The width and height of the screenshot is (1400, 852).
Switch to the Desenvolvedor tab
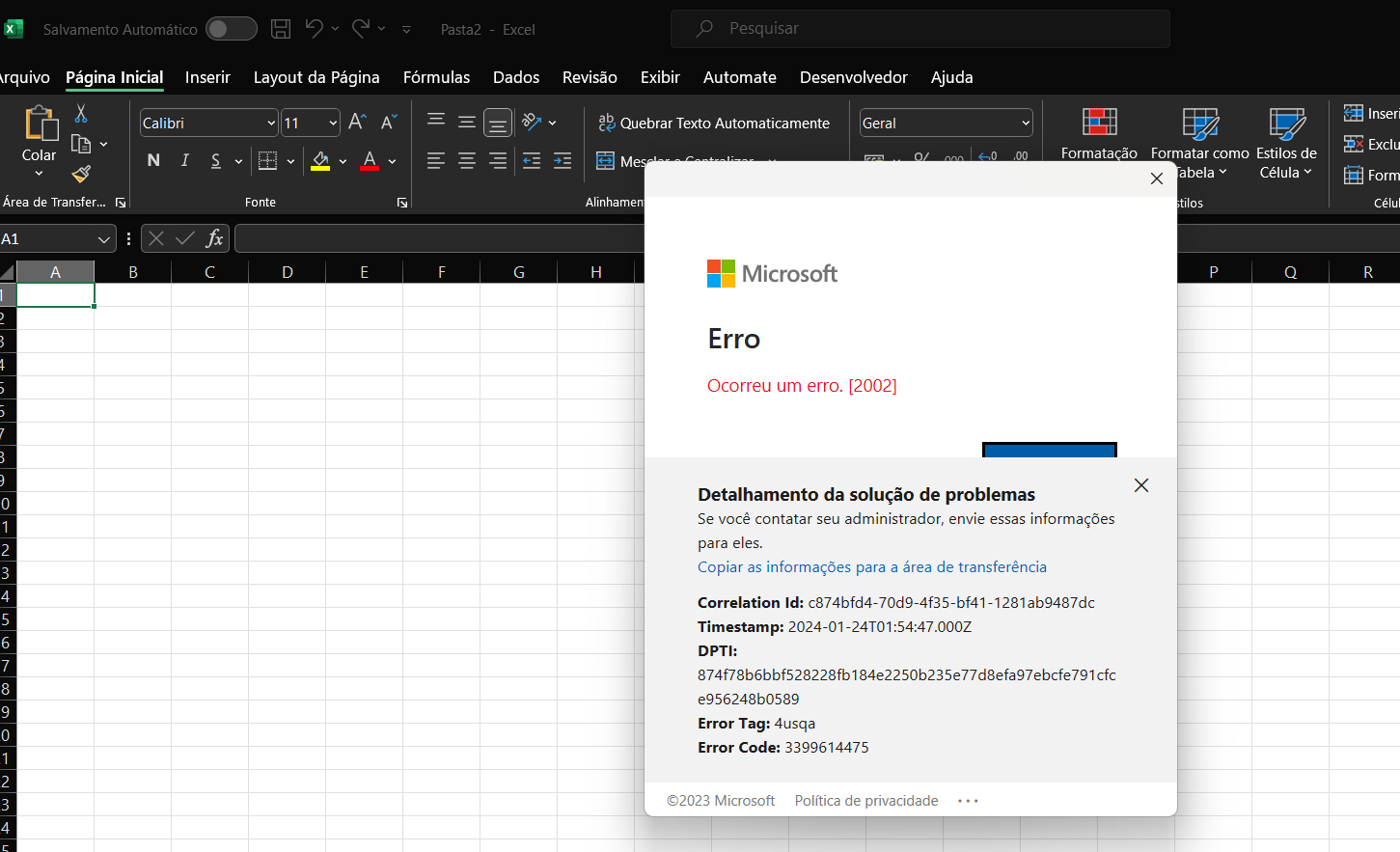point(853,77)
